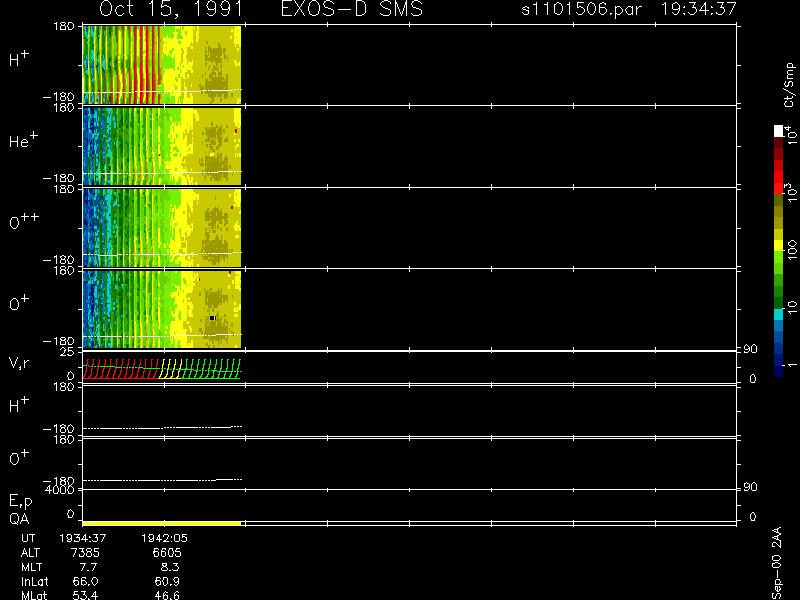This screenshot has height=600, width=800.
Task: Click the MLat value "46.6"
Action: (167, 595)
